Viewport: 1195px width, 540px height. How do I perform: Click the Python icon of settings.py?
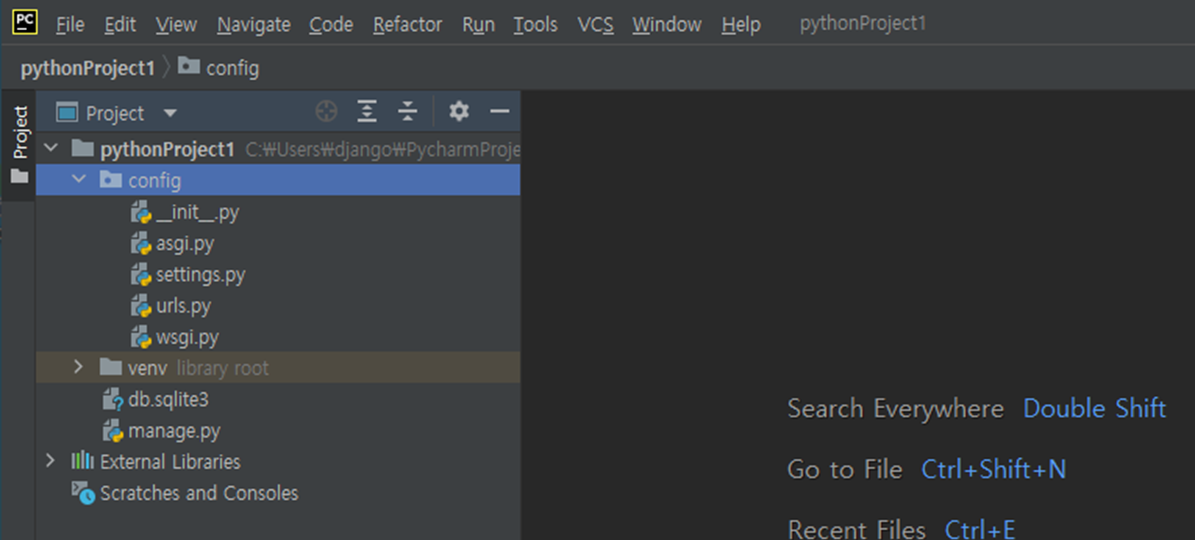click(141, 275)
